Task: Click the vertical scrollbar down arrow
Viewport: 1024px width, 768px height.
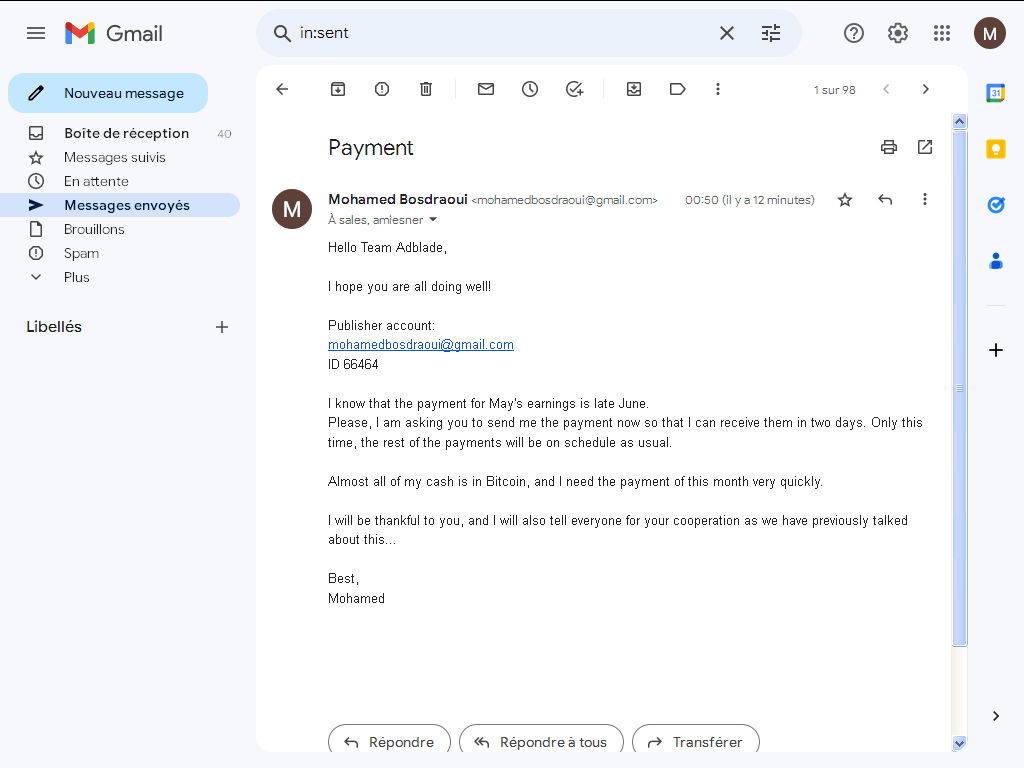Action: (x=959, y=743)
